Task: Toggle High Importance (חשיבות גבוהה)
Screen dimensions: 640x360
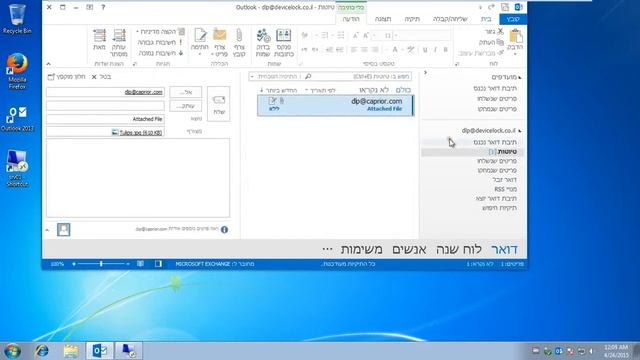Action: point(160,42)
